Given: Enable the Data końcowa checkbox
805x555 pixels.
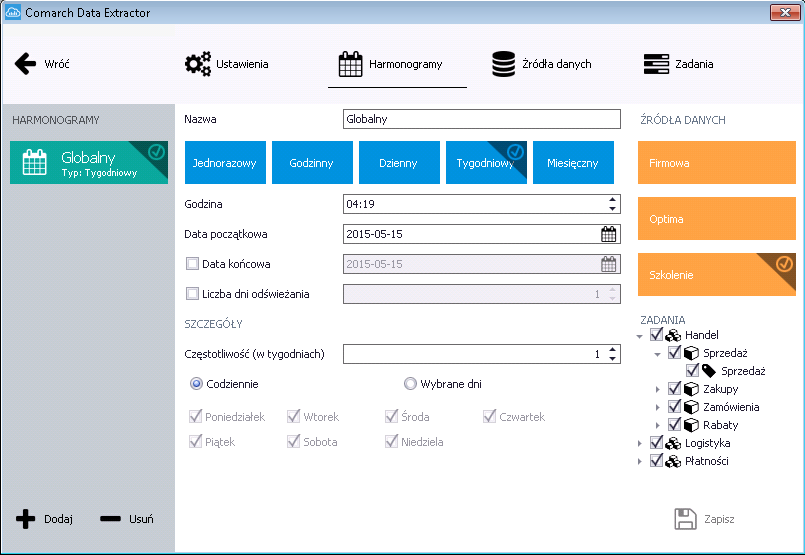Looking at the screenshot, I should (193, 264).
